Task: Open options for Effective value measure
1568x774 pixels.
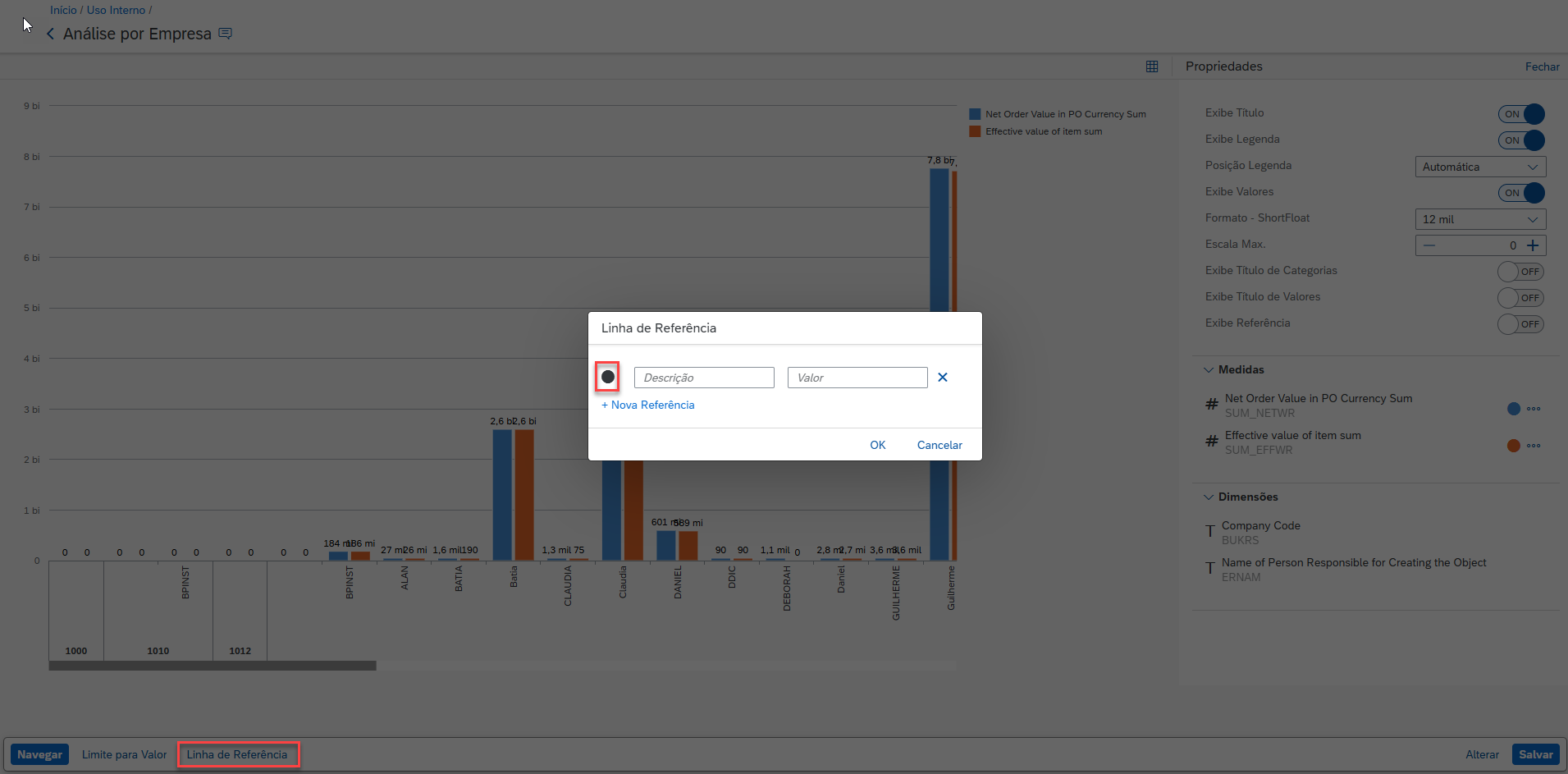Action: pyautogui.click(x=1534, y=446)
